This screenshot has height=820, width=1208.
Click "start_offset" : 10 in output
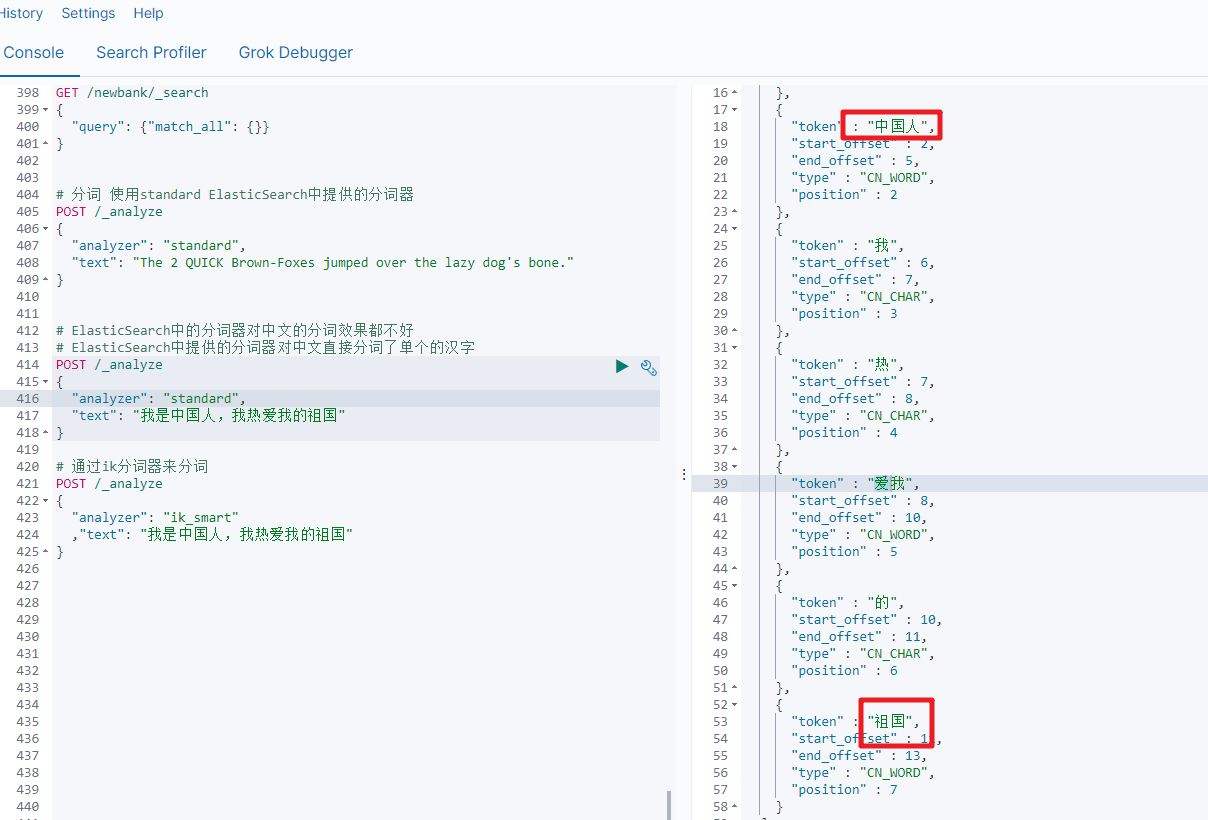866,620
